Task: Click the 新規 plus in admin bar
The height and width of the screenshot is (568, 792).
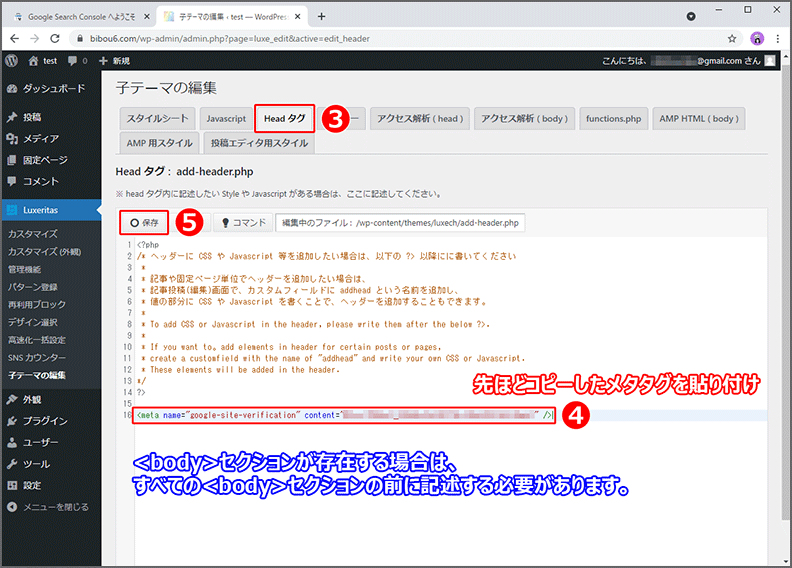Action: (114, 61)
